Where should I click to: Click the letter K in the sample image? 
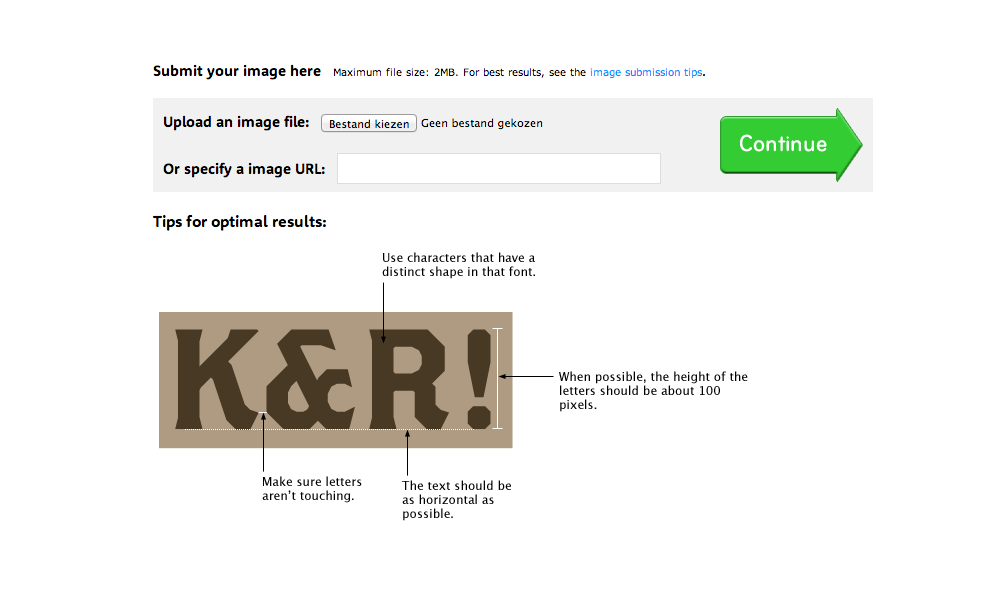coord(217,379)
